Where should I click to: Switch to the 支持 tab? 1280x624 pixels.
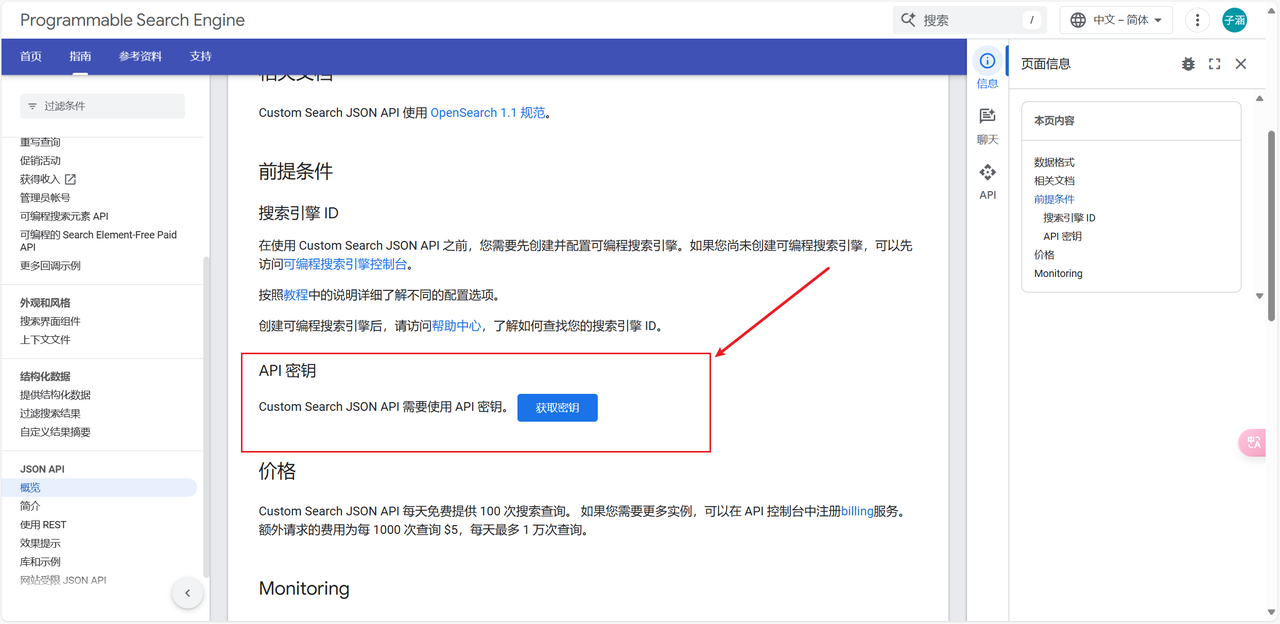tap(200, 56)
